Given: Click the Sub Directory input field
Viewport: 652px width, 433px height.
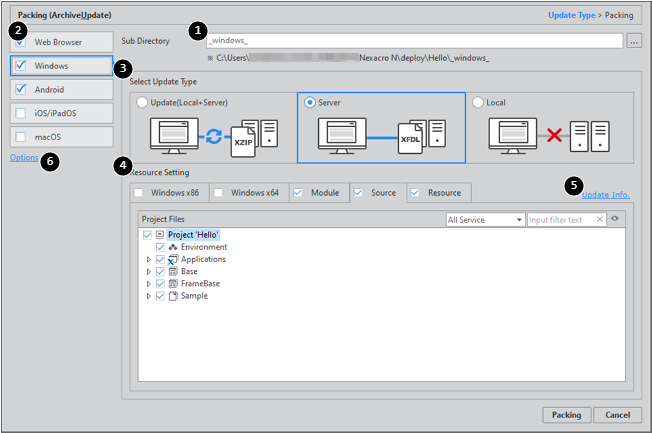Looking at the screenshot, I should coord(415,41).
